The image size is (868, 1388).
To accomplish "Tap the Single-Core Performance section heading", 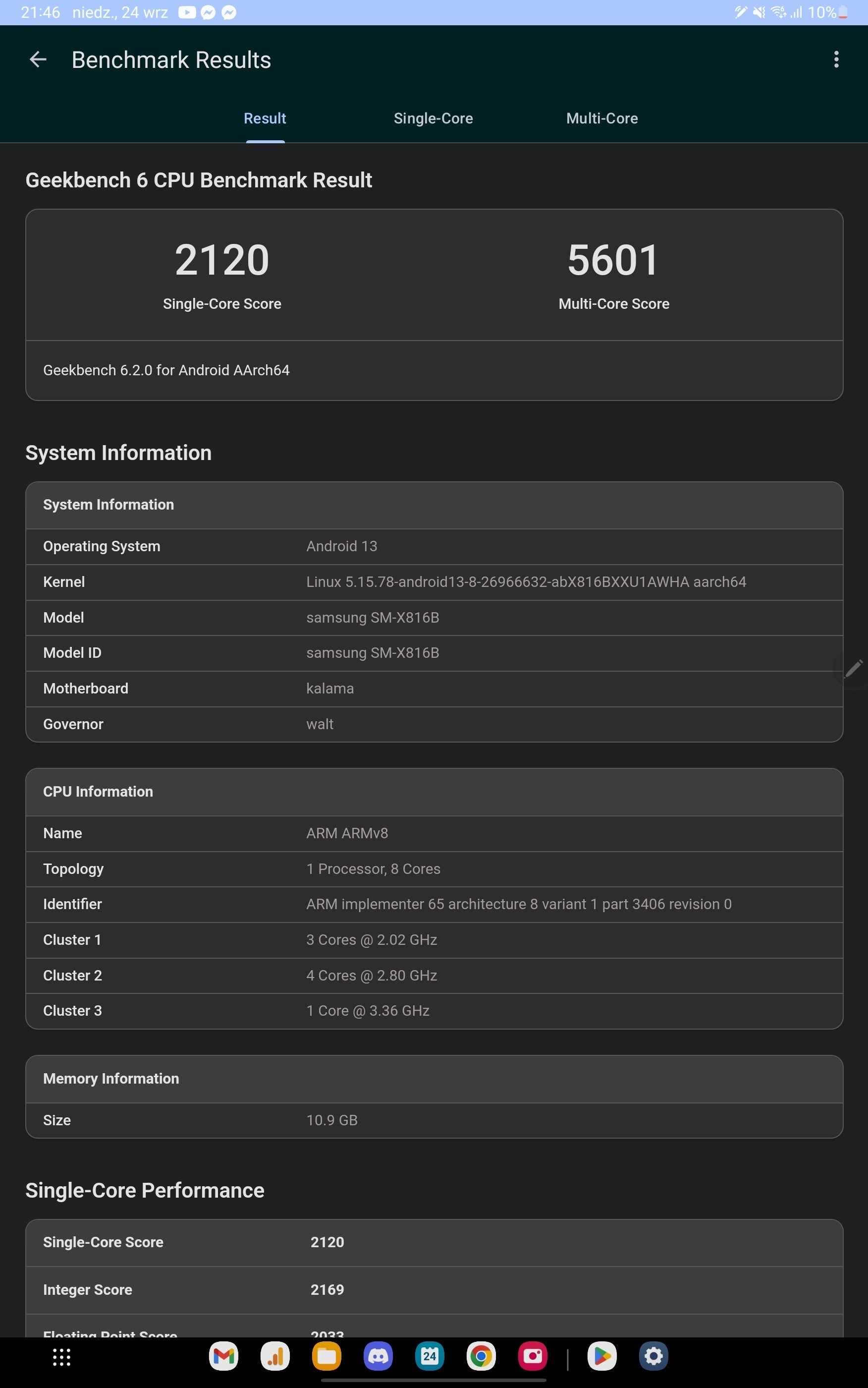I will (x=145, y=1190).
